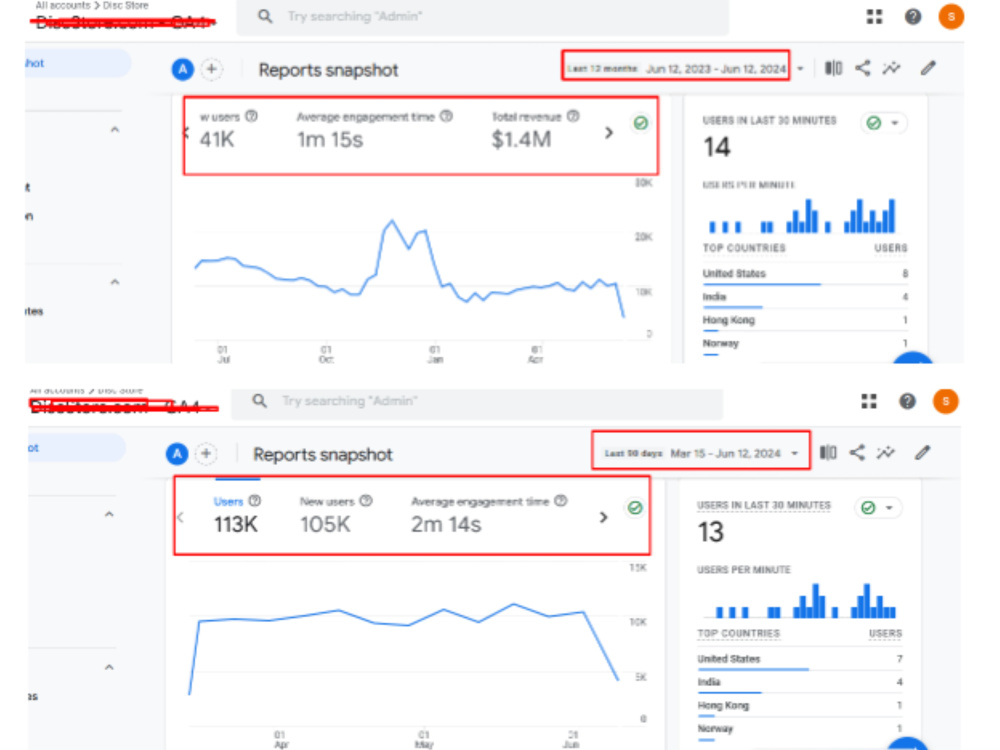
Task: Select 'Total revenue' $1.4M metric
Action: coord(534,130)
